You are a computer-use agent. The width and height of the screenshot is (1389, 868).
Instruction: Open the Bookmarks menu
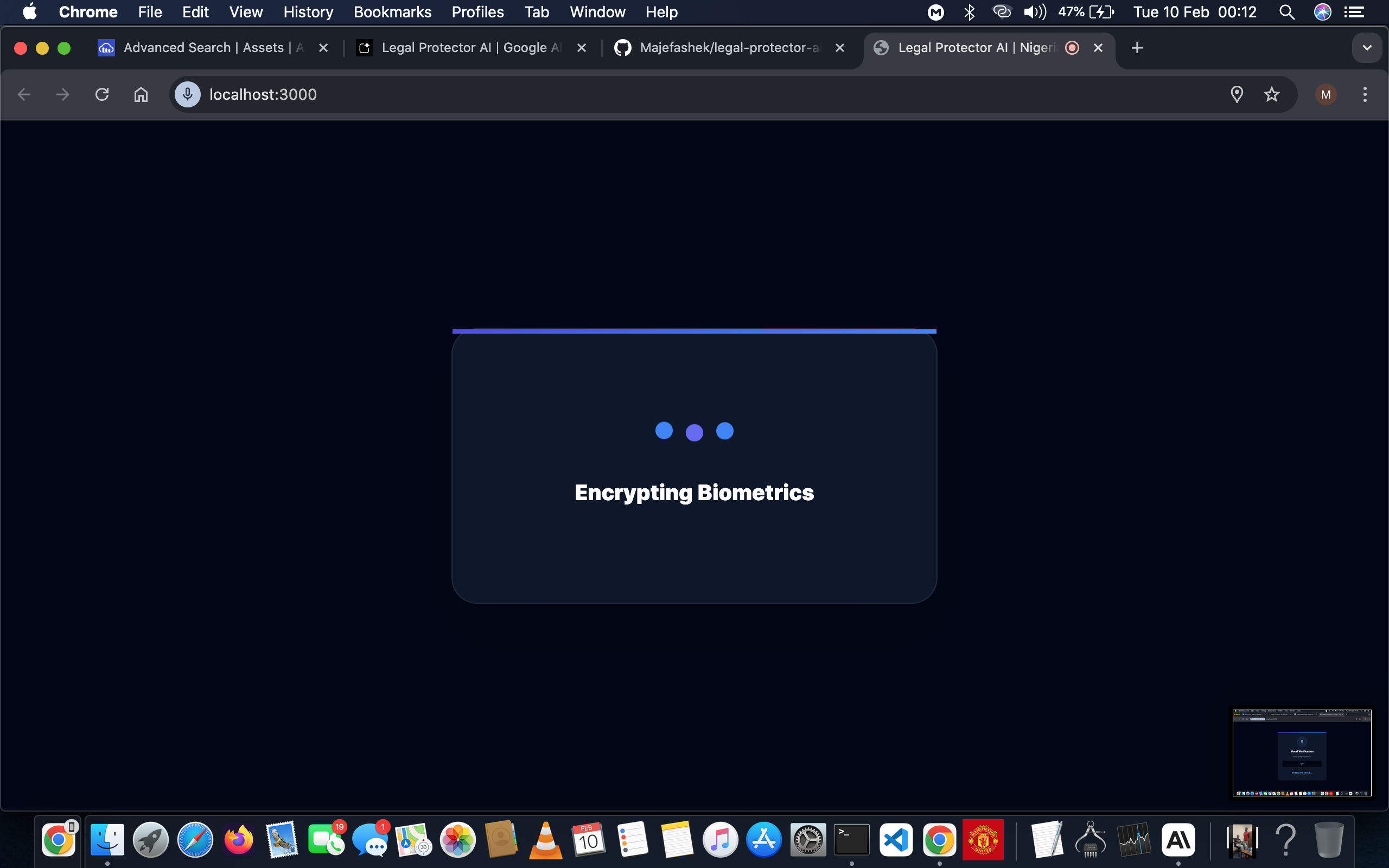pyautogui.click(x=392, y=12)
